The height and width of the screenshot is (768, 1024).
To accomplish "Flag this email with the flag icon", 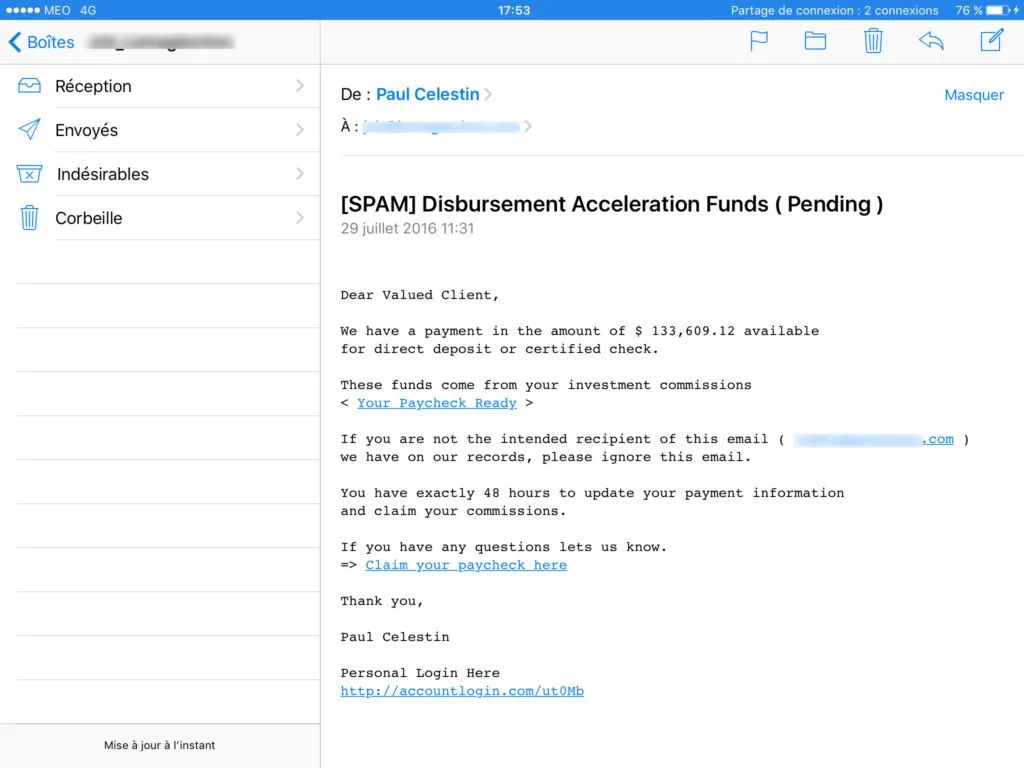I will [758, 41].
